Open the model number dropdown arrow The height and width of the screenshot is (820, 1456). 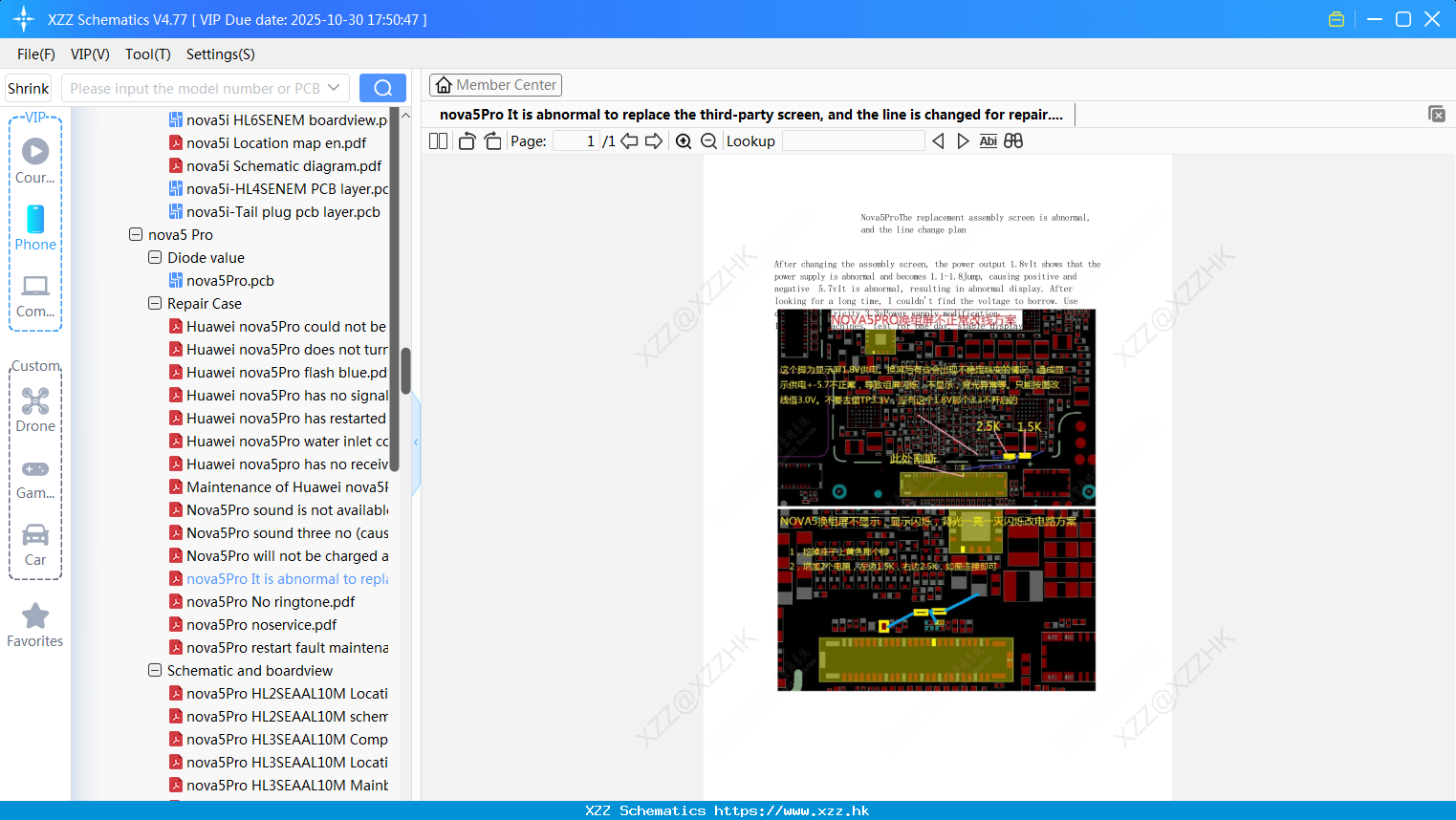(334, 88)
